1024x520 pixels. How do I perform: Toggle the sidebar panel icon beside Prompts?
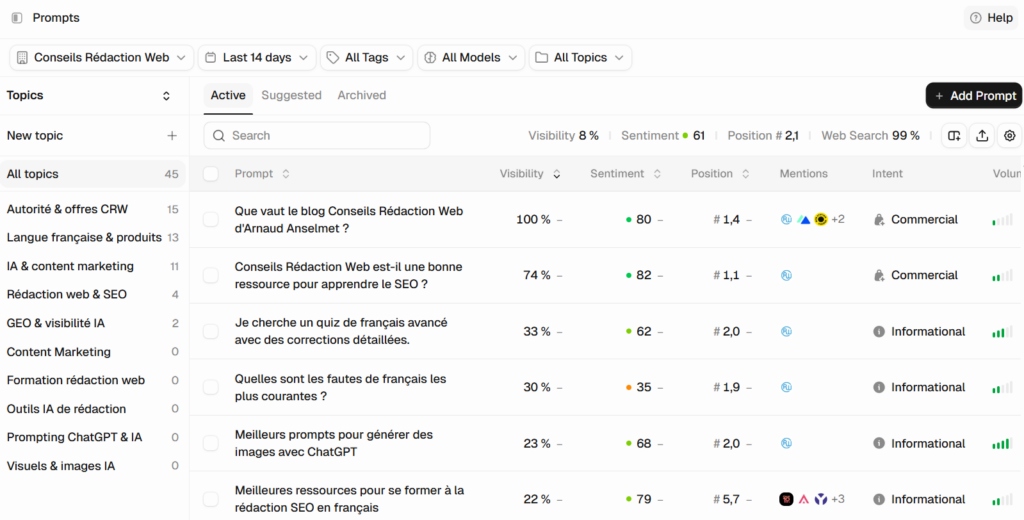point(17,18)
